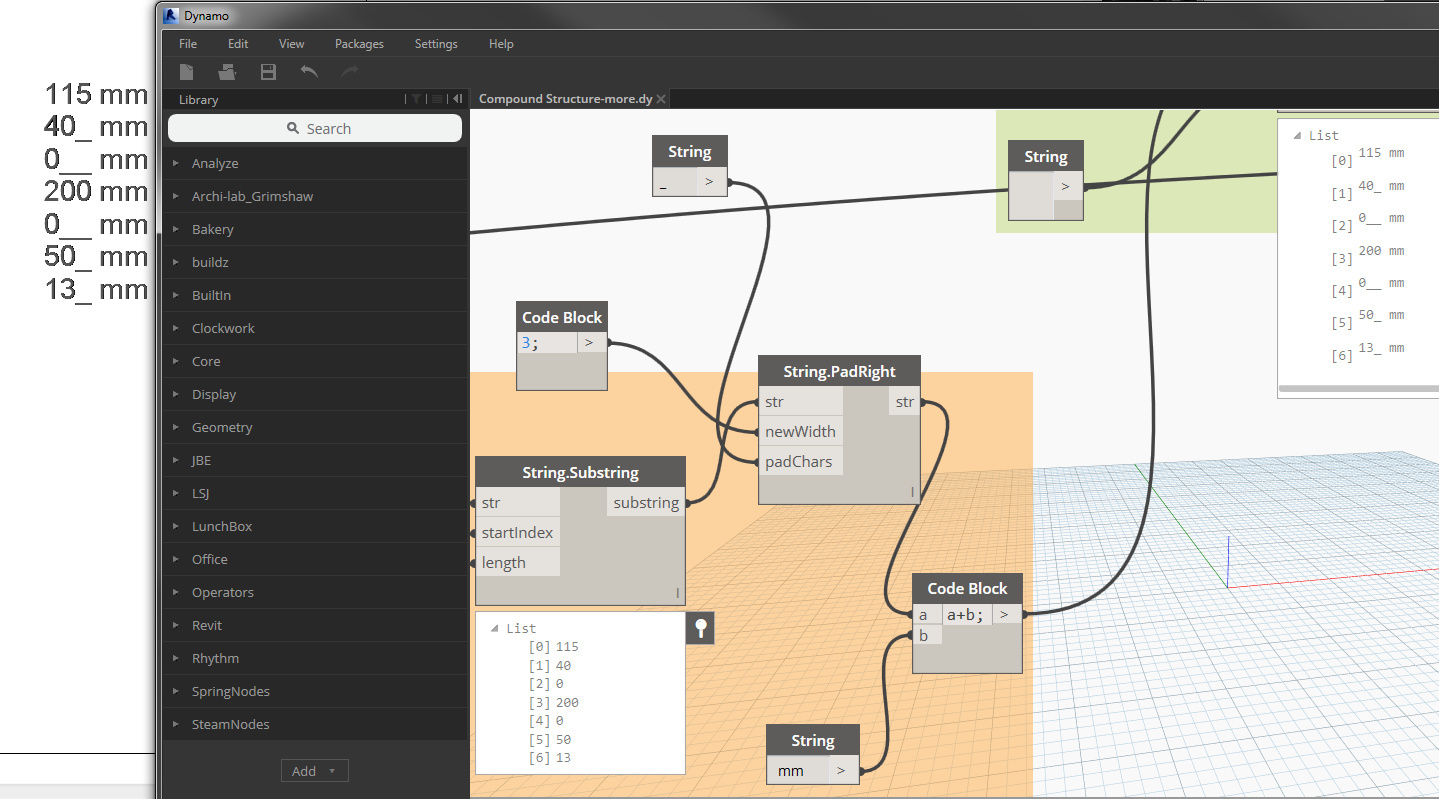
Task: Close the Compound Structure-more.dy tab
Action: [662, 99]
